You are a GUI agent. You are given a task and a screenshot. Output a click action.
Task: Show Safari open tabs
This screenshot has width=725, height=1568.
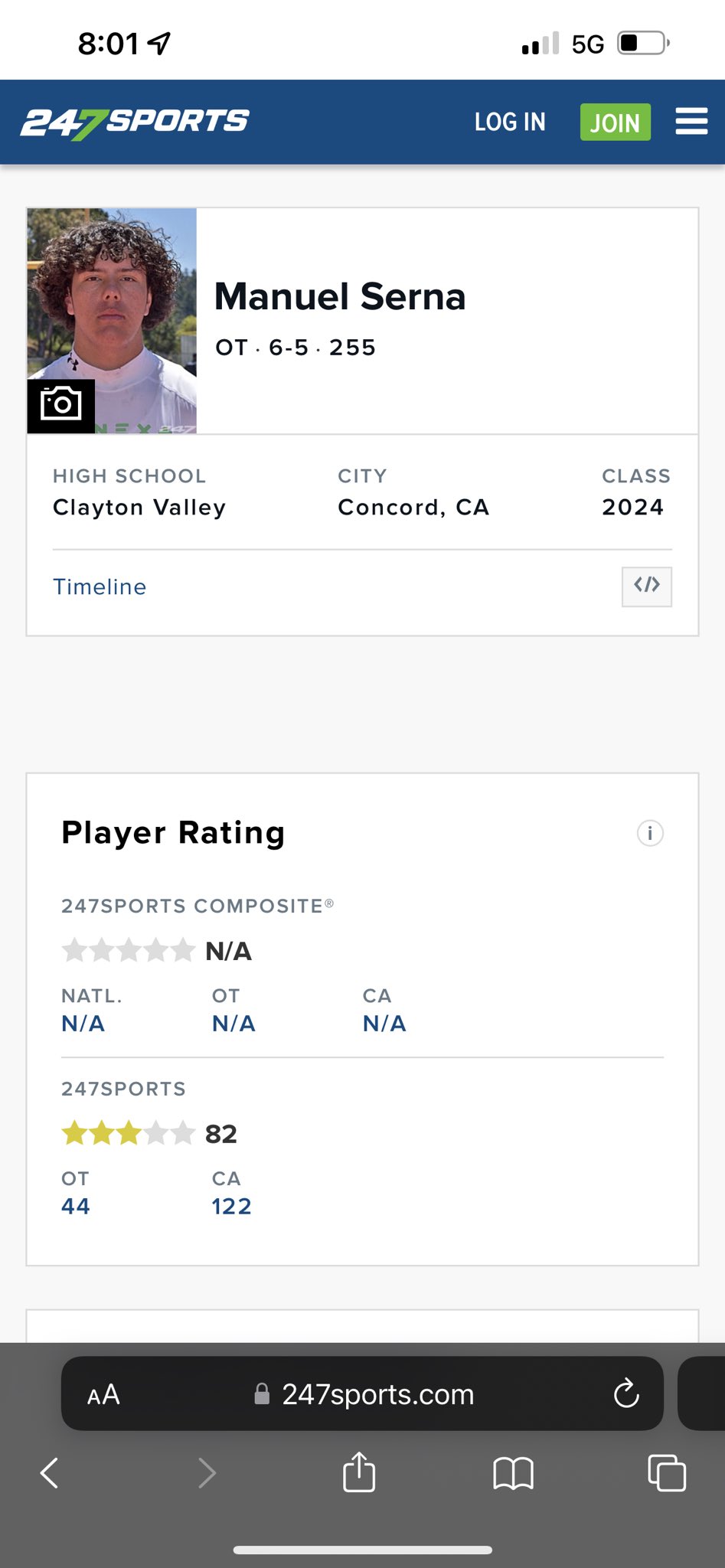pyautogui.click(x=666, y=1472)
